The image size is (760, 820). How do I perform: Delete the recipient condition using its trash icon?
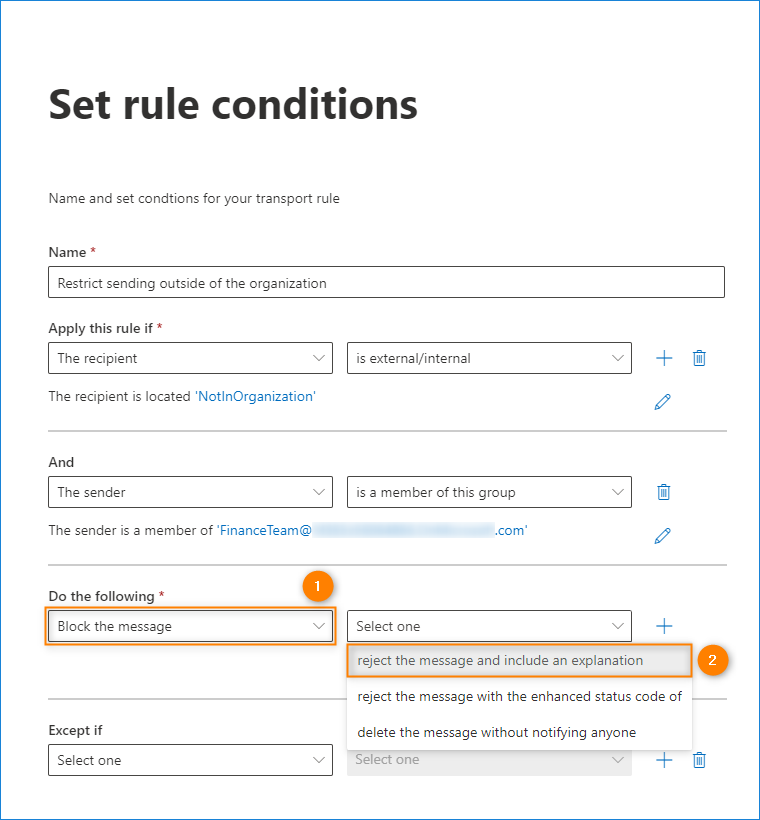coord(700,358)
